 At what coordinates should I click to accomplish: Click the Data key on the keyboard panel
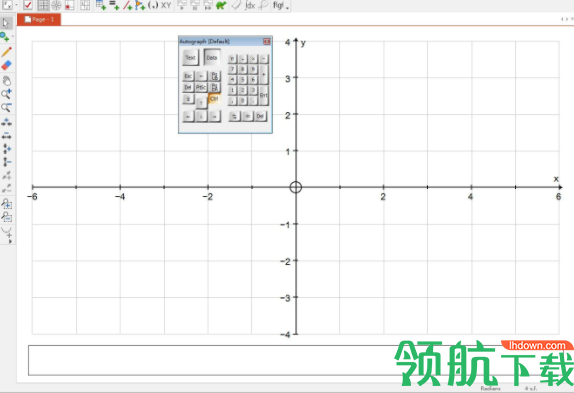pyautogui.click(x=212, y=57)
